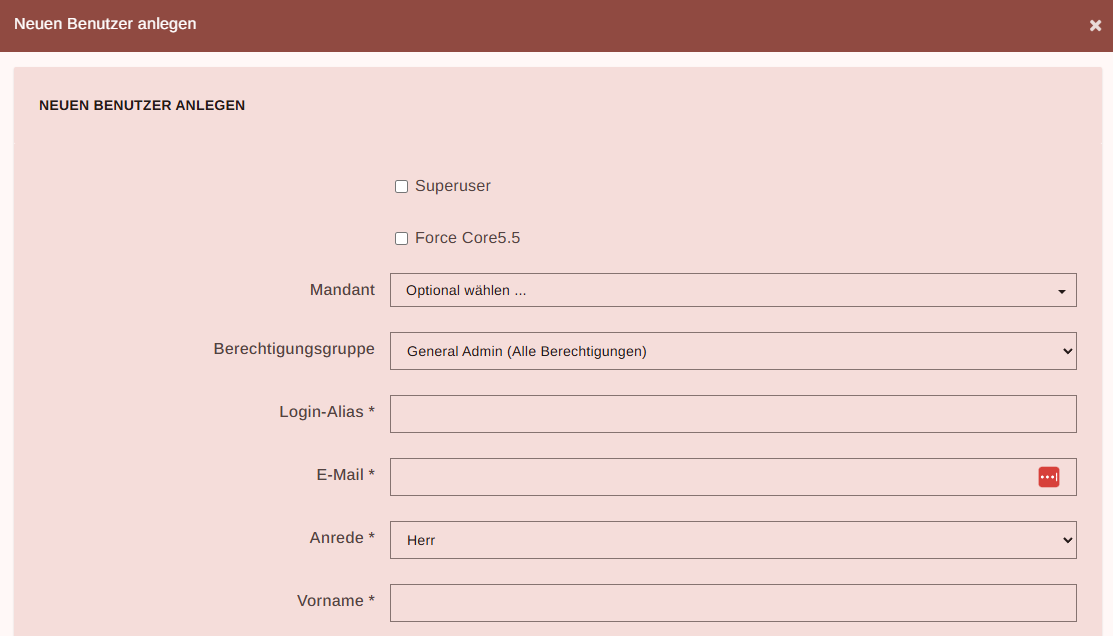Image resolution: width=1113 pixels, height=636 pixels.
Task: Open the Mandant dropdown
Action: click(732, 290)
